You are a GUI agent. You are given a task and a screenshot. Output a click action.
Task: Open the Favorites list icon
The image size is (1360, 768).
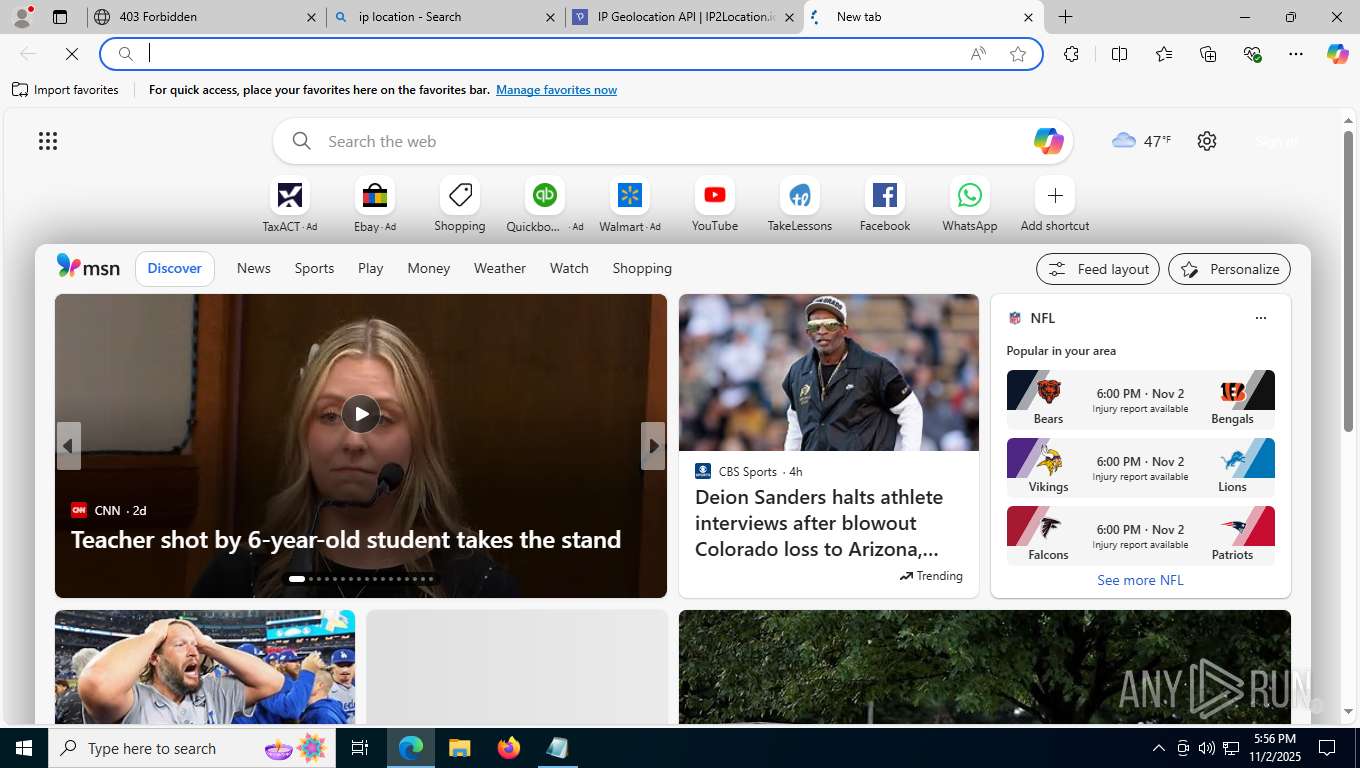1164,54
